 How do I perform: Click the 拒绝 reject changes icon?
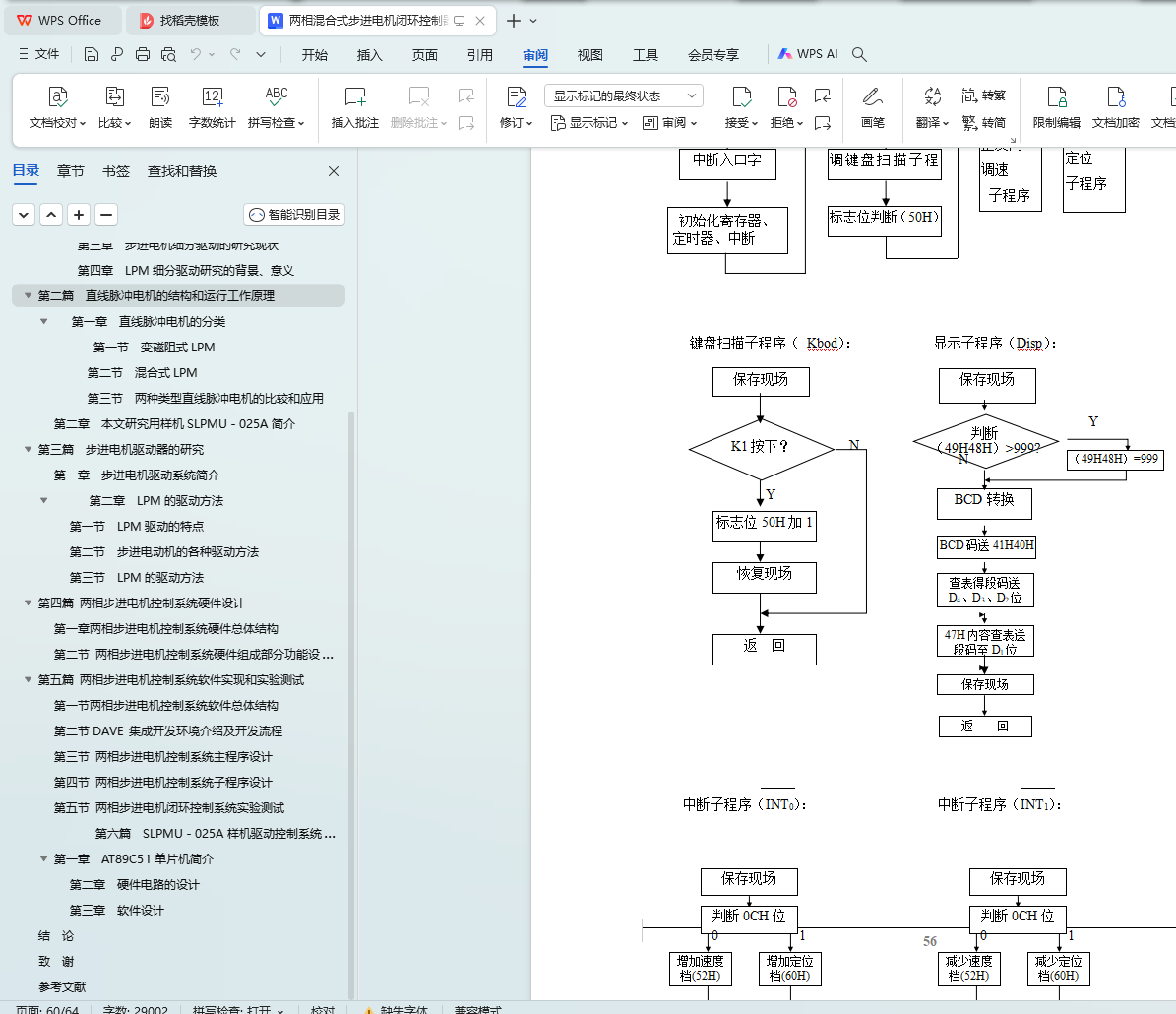point(786,96)
